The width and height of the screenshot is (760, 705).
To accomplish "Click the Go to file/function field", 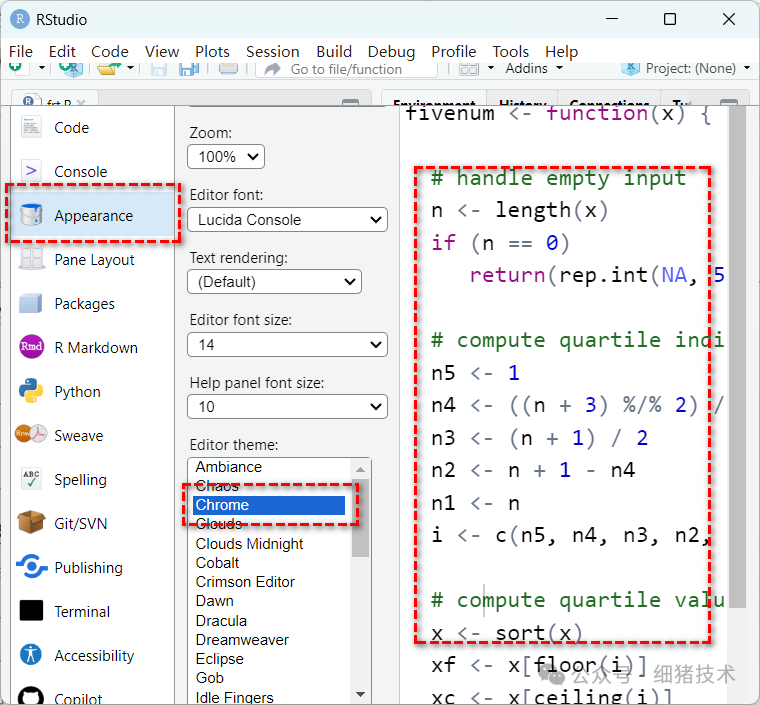I will click(346, 69).
